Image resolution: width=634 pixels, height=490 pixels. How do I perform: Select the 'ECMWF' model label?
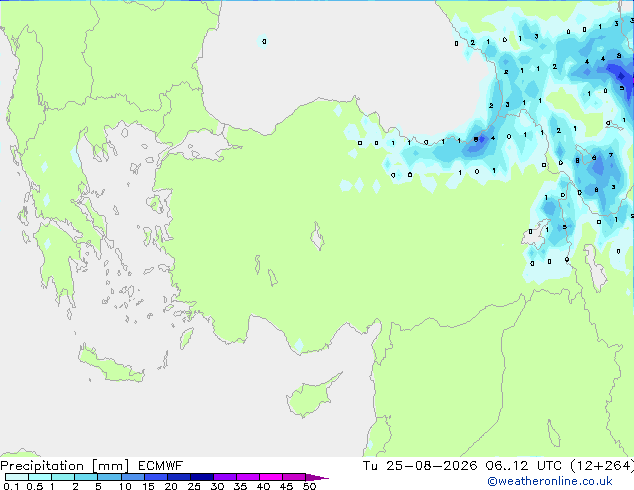click(161, 466)
